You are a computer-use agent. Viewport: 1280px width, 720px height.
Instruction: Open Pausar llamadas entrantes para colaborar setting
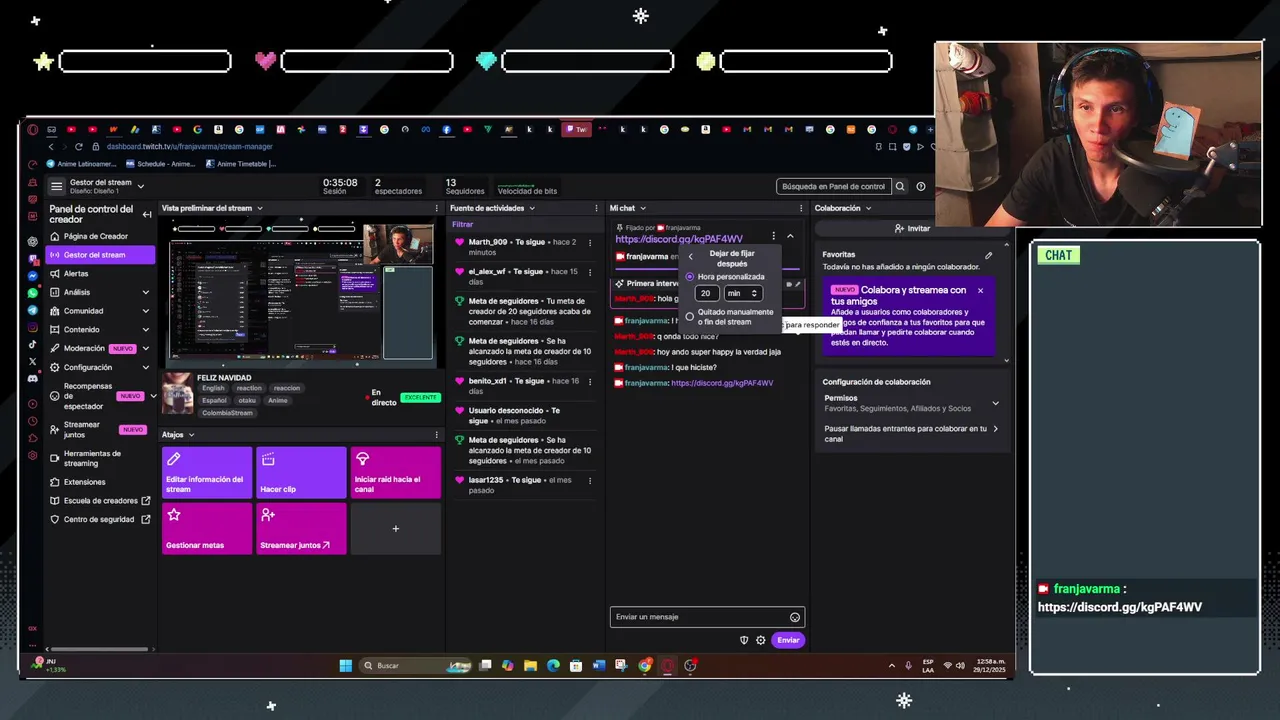tap(910, 433)
